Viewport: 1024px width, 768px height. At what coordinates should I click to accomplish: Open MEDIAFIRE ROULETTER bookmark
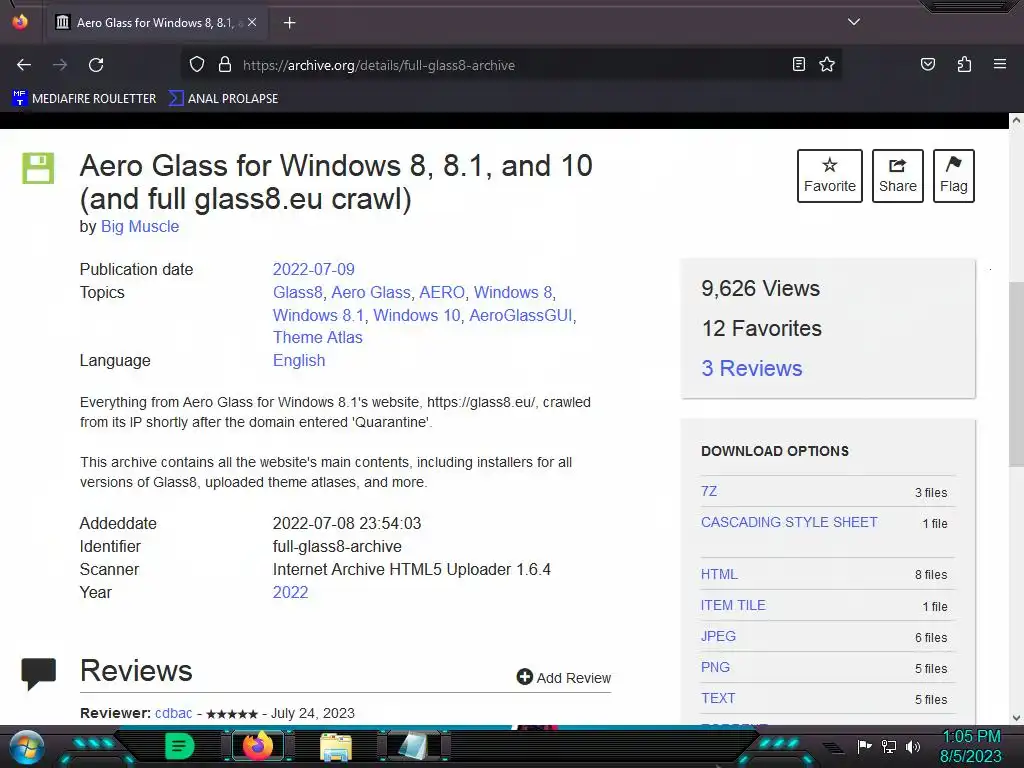pyautogui.click(x=84, y=99)
